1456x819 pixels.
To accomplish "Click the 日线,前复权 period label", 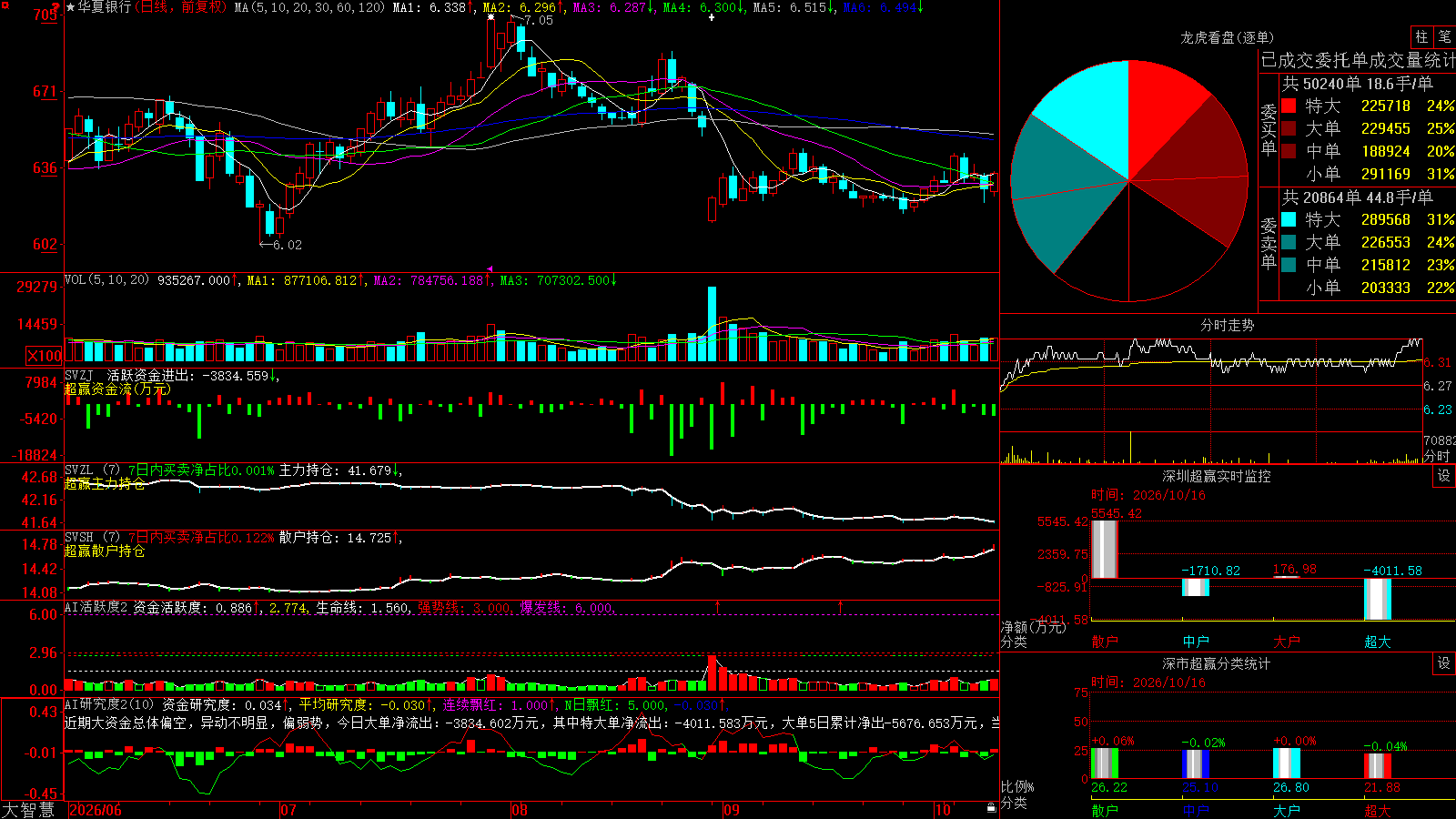I will (181, 7).
